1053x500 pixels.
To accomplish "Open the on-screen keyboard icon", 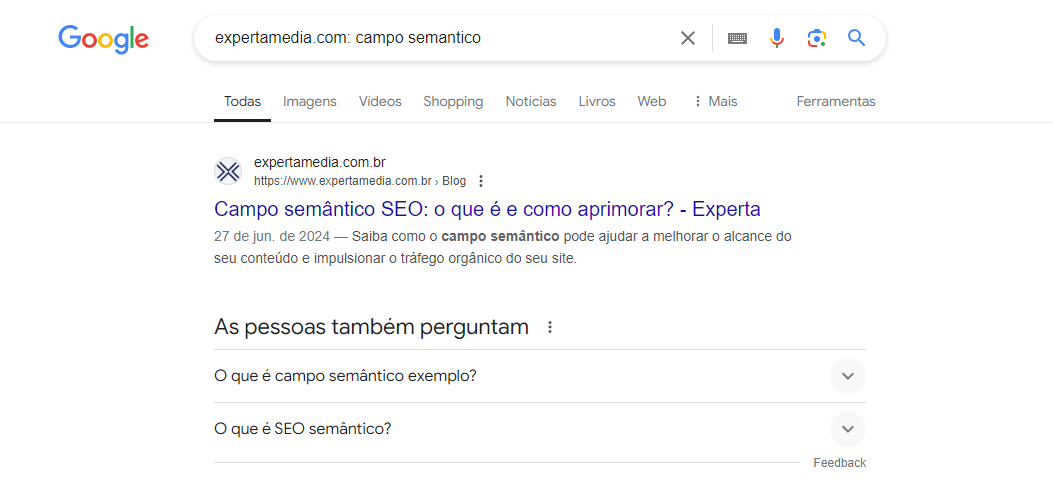I will coord(737,38).
